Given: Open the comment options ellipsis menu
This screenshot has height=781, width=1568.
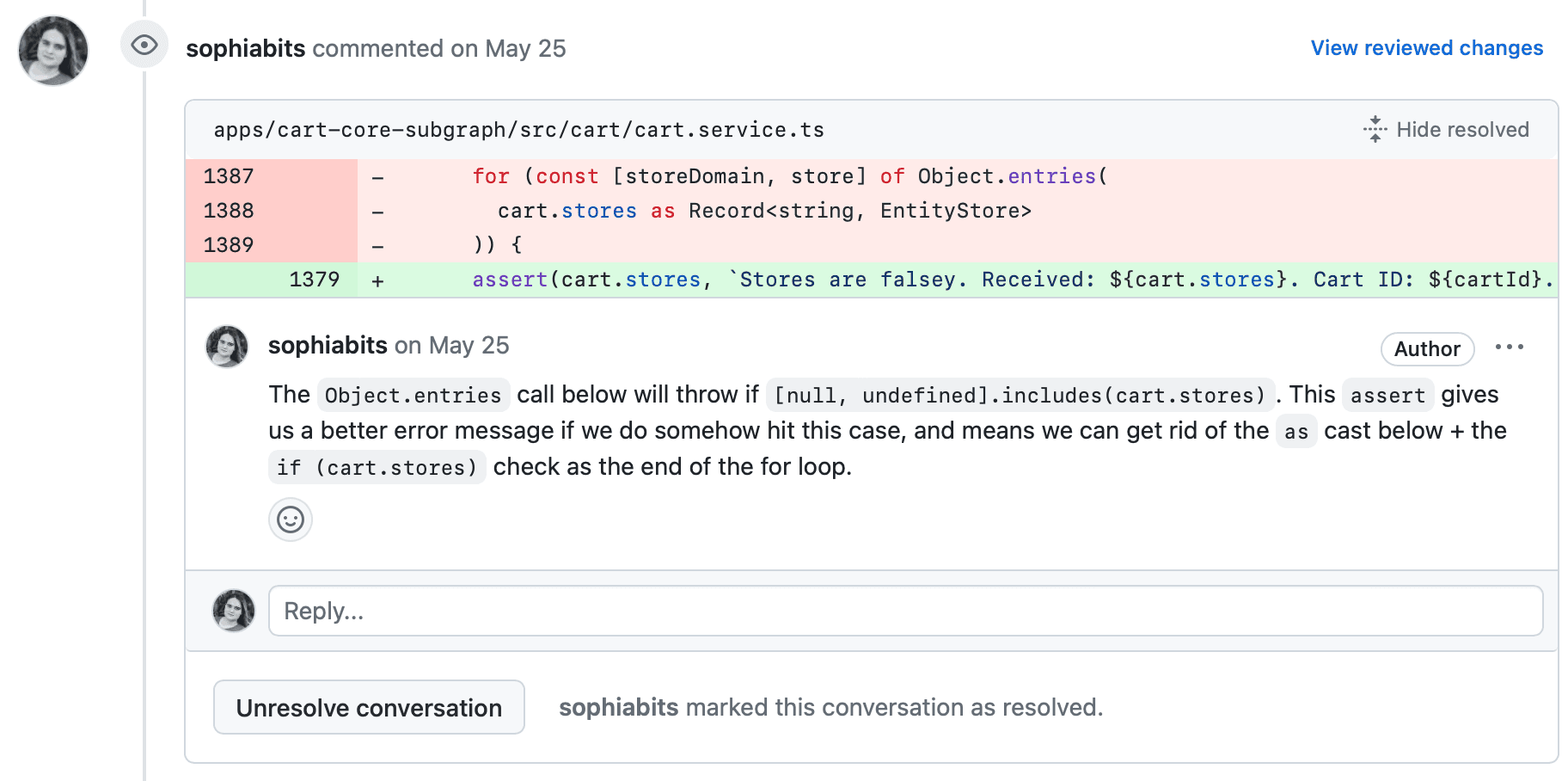Looking at the screenshot, I should pos(1509,347).
